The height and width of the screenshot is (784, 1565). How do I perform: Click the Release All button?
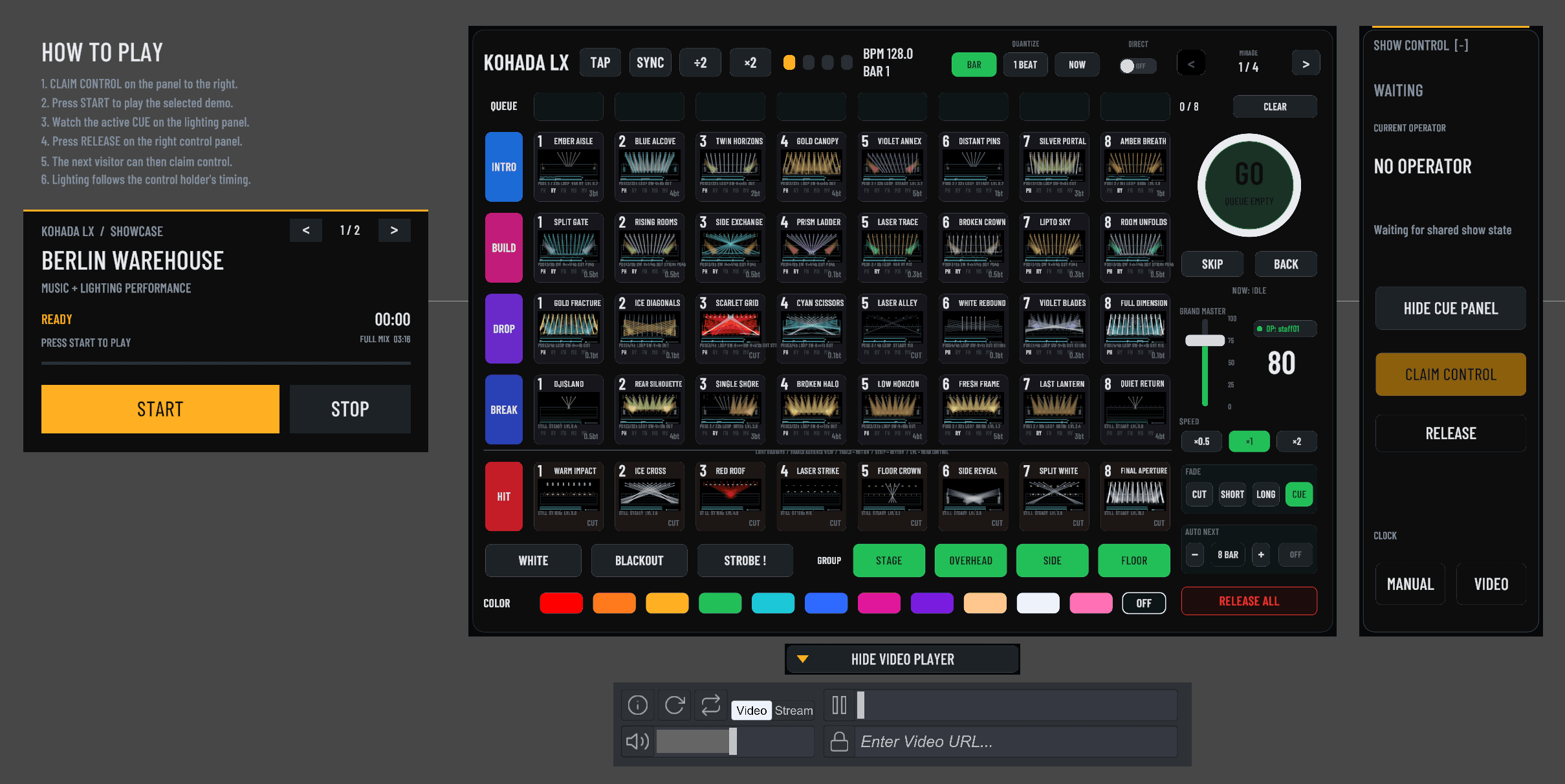pyautogui.click(x=1249, y=601)
